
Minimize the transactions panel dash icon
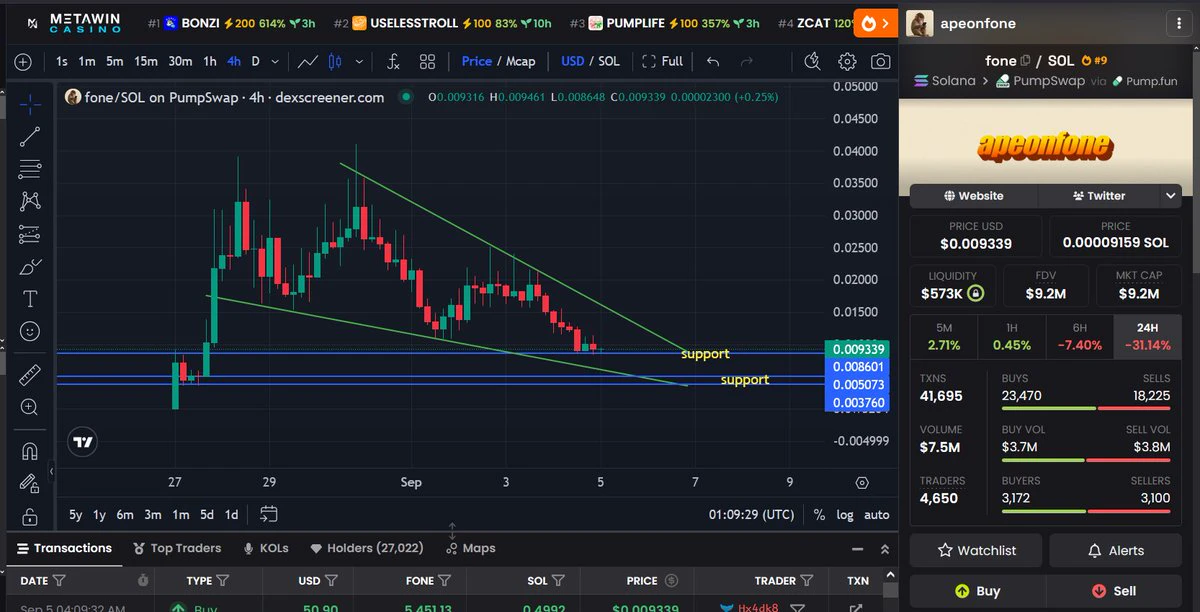(x=857, y=549)
